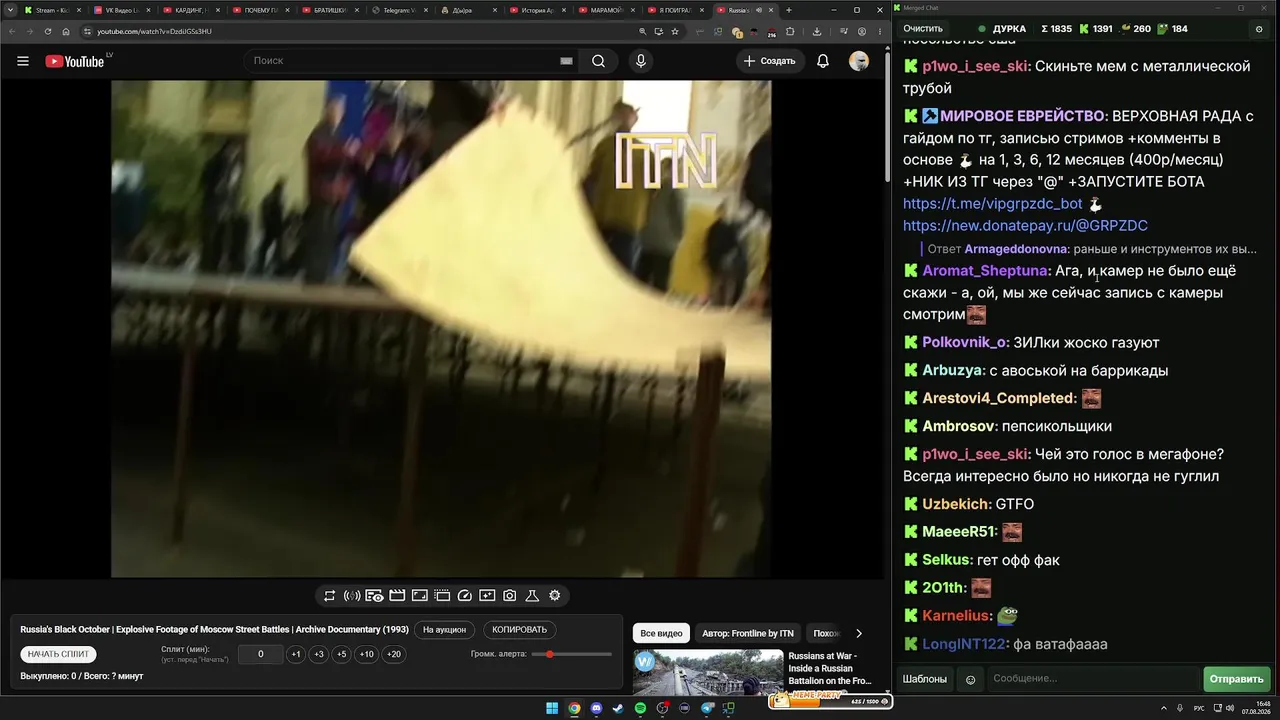This screenshot has height=720, width=1280.
Task: Switch to the МАРАМОЙ tab
Action: (606, 10)
